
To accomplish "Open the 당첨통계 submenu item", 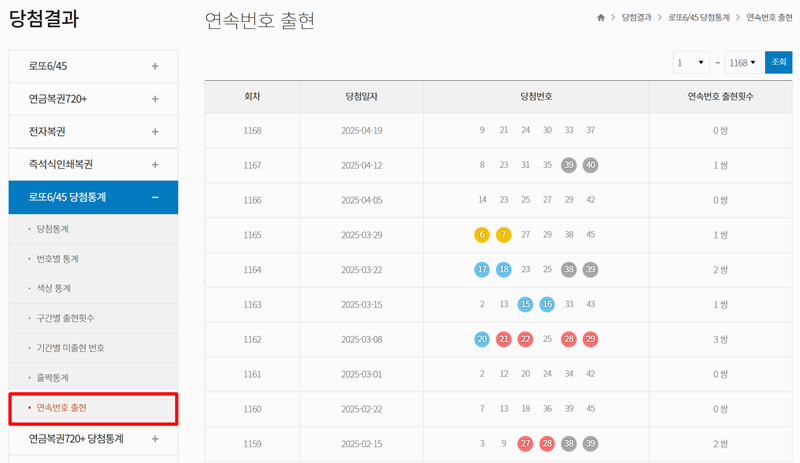I will pyautogui.click(x=53, y=229).
